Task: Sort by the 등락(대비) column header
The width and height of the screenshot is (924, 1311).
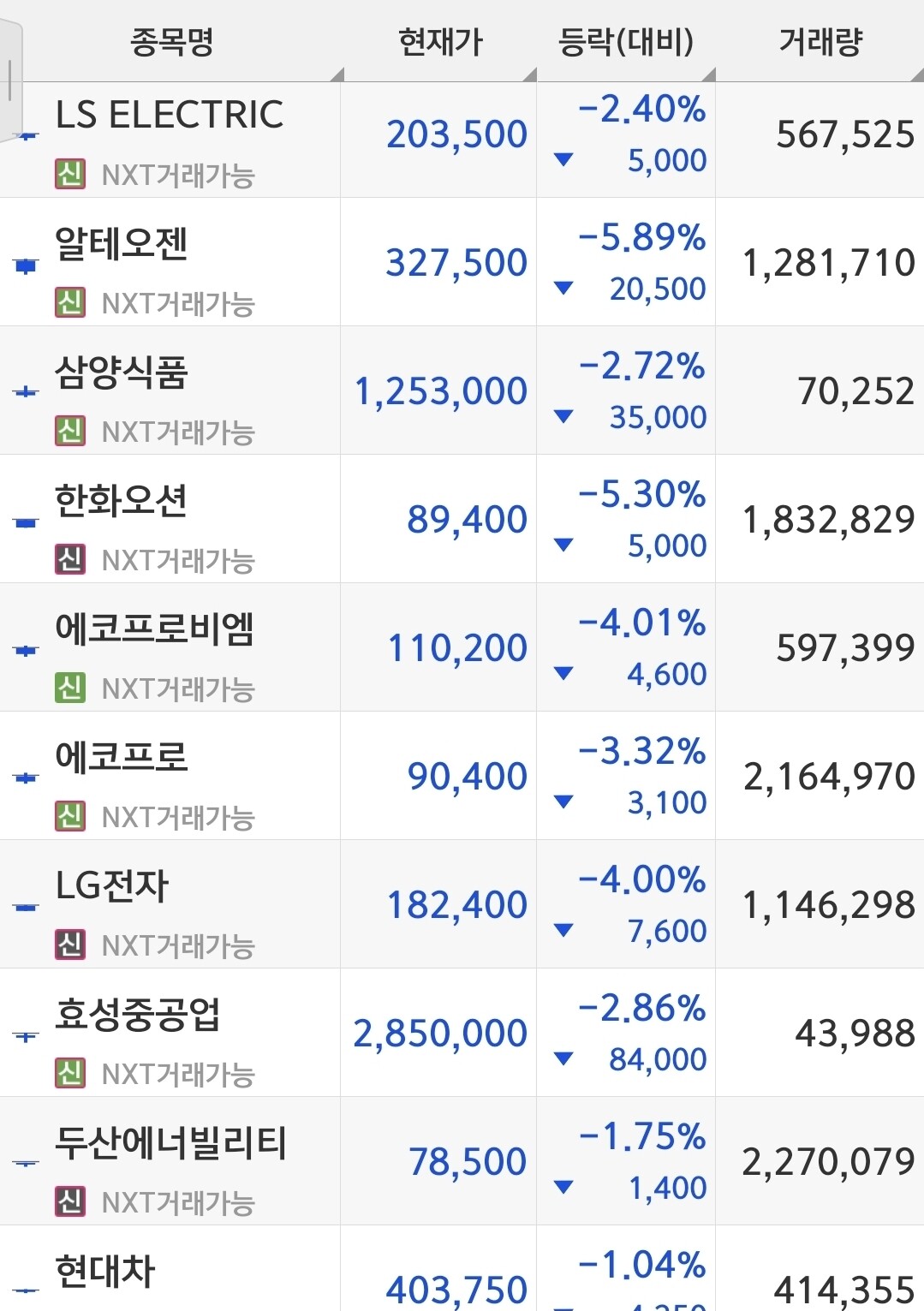Action: 626,41
